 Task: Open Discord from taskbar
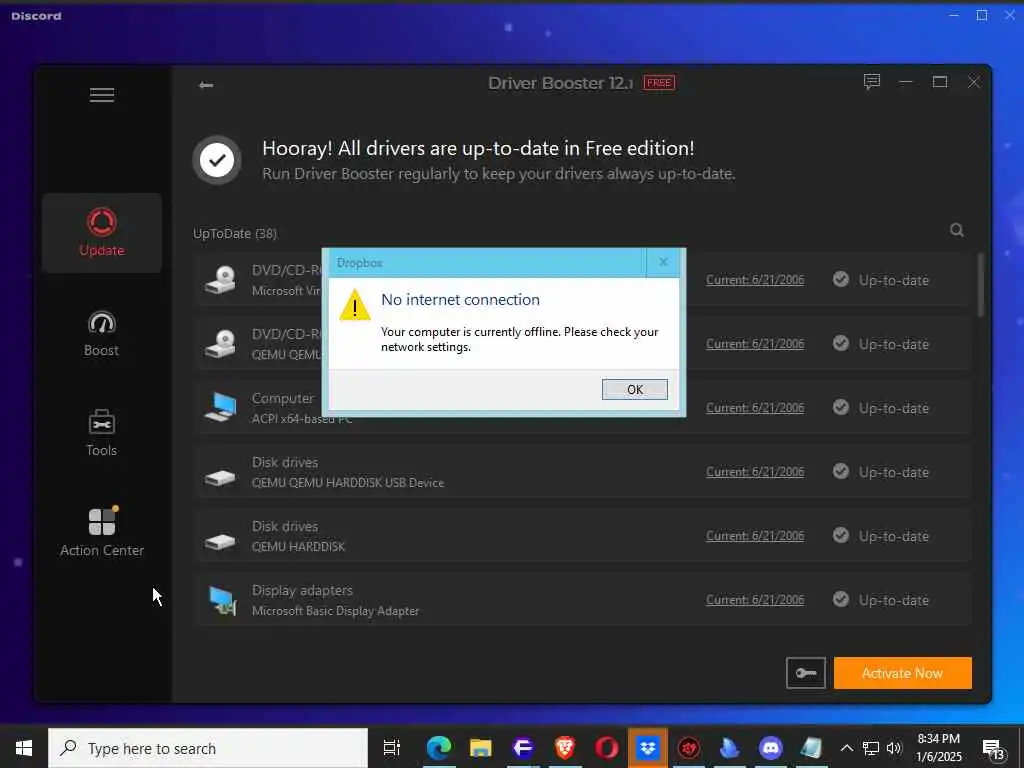(x=771, y=748)
